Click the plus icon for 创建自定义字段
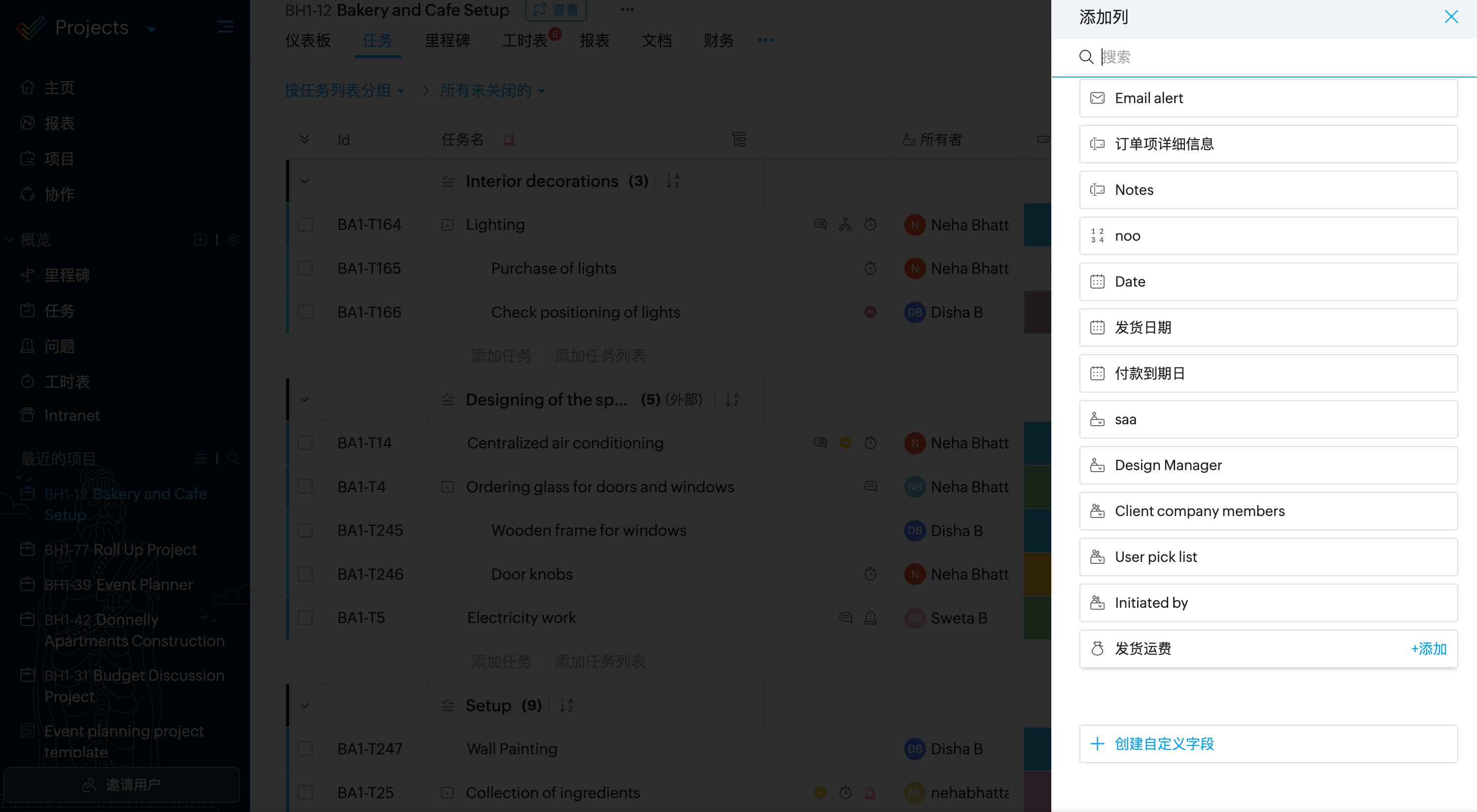Image resolution: width=1477 pixels, height=812 pixels. pyautogui.click(x=1097, y=744)
